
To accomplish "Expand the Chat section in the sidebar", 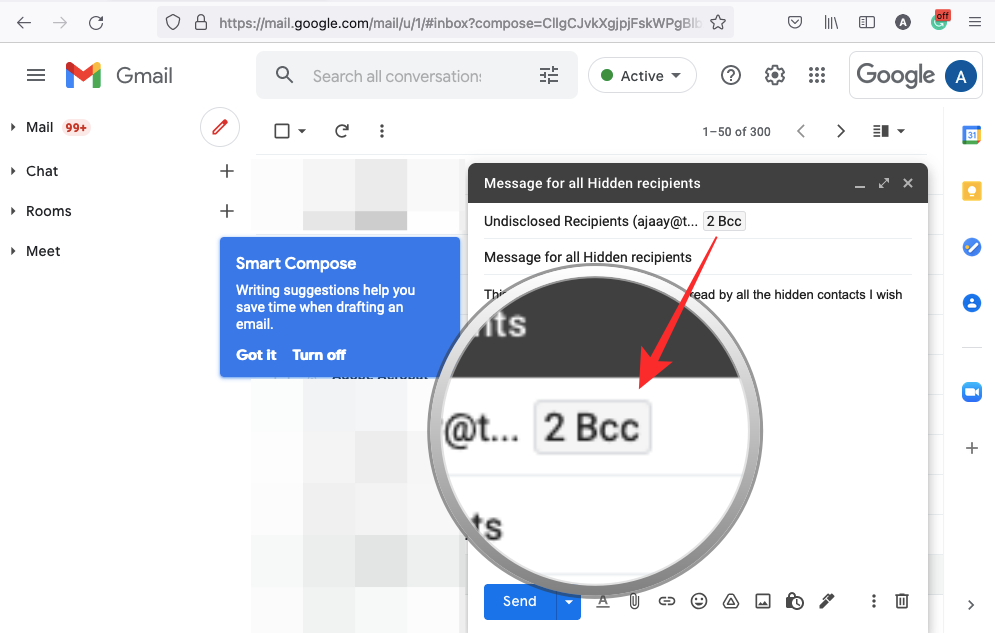I will click(x=12, y=171).
